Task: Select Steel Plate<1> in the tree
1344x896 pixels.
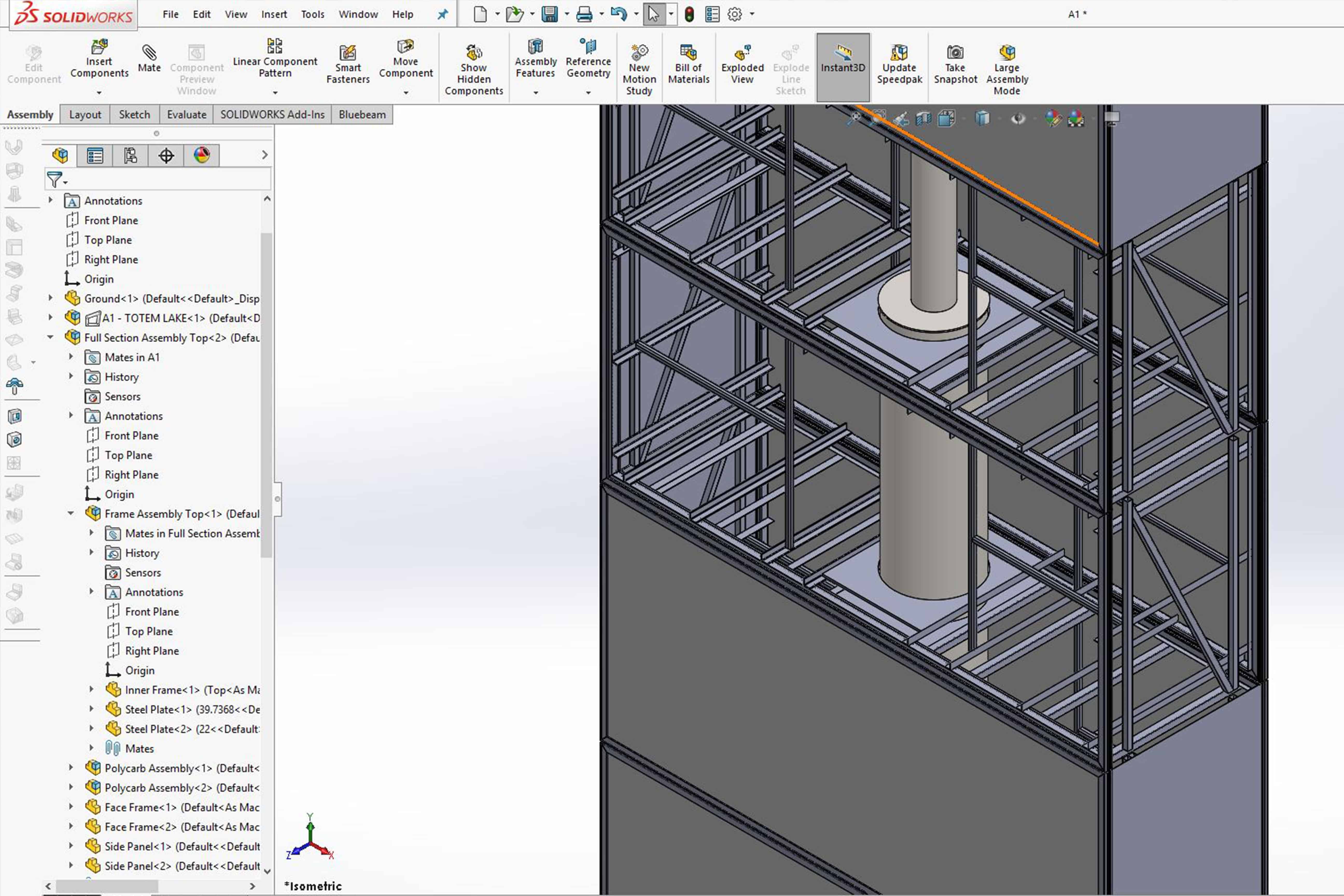Action: coord(183,709)
